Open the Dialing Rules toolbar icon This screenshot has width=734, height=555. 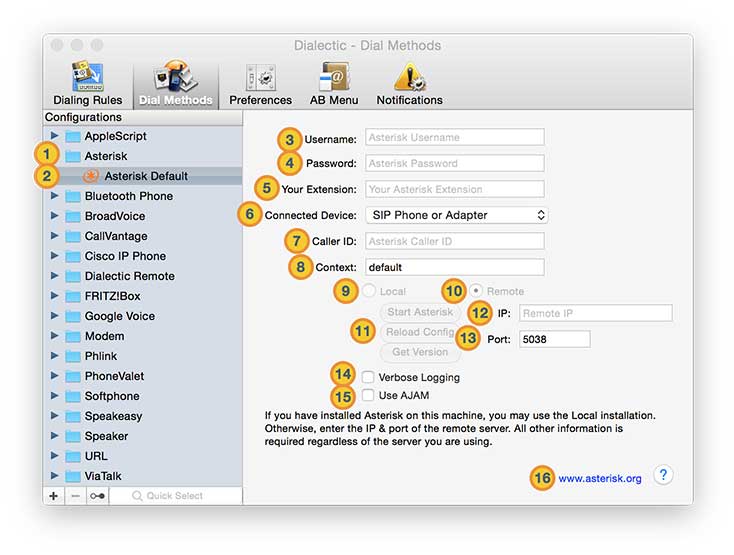[88, 76]
